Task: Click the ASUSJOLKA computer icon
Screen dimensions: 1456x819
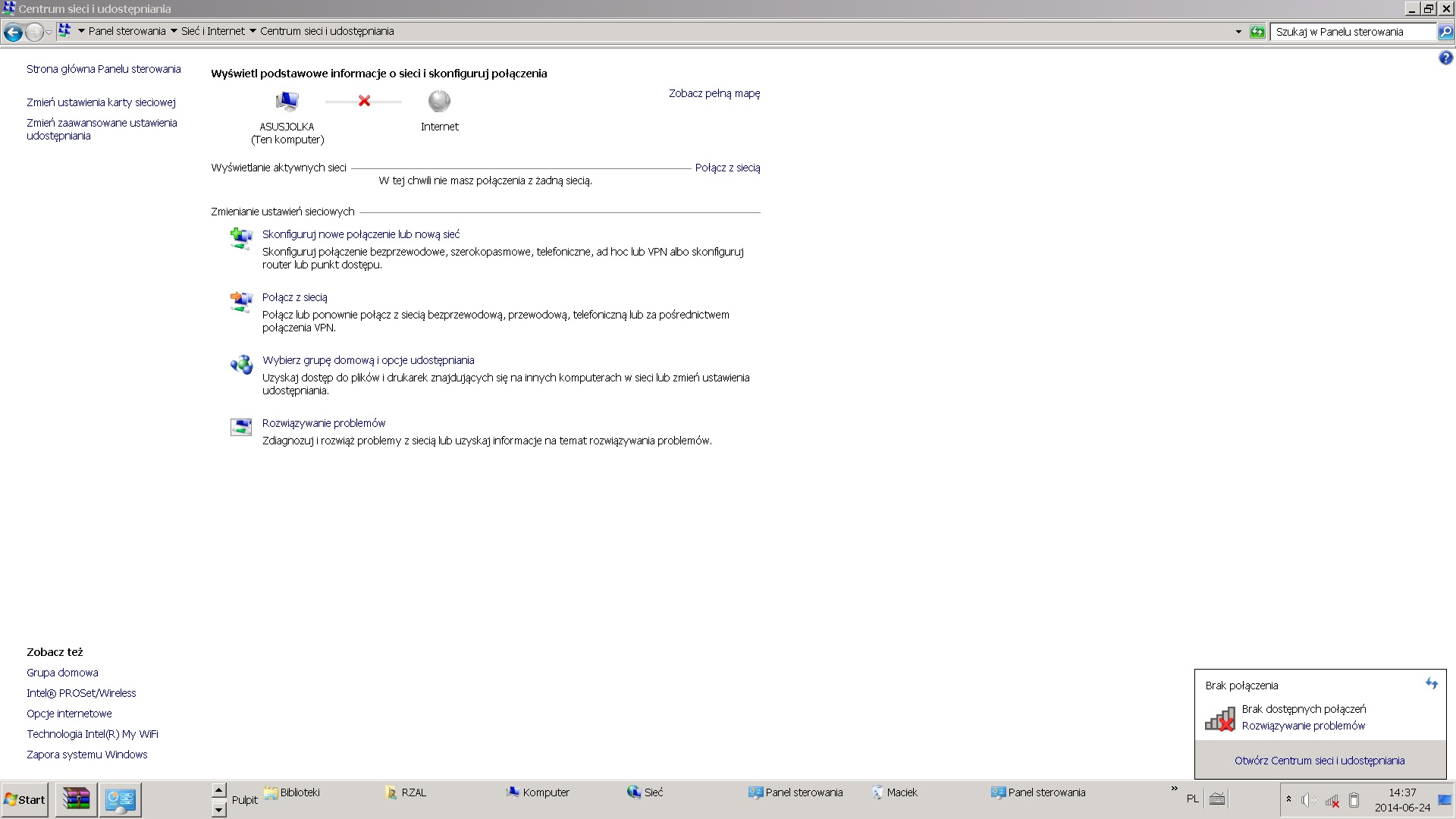Action: click(x=287, y=101)
